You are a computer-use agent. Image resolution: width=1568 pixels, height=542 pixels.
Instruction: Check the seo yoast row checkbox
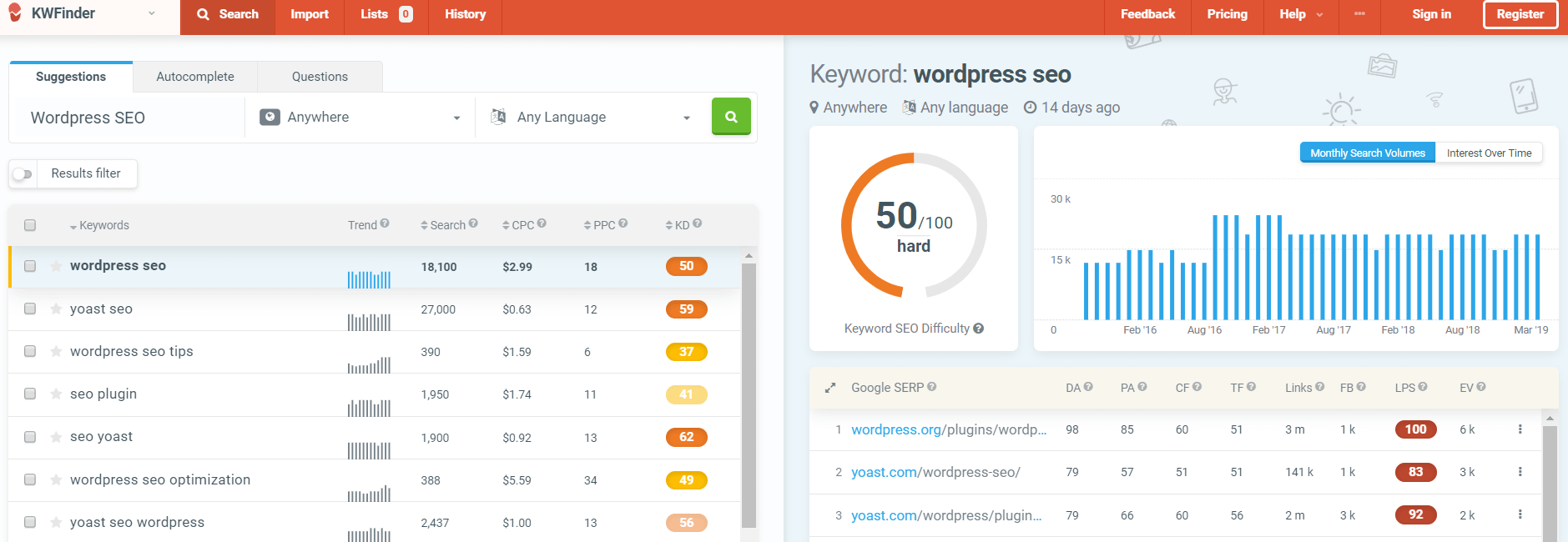(30, 437)
